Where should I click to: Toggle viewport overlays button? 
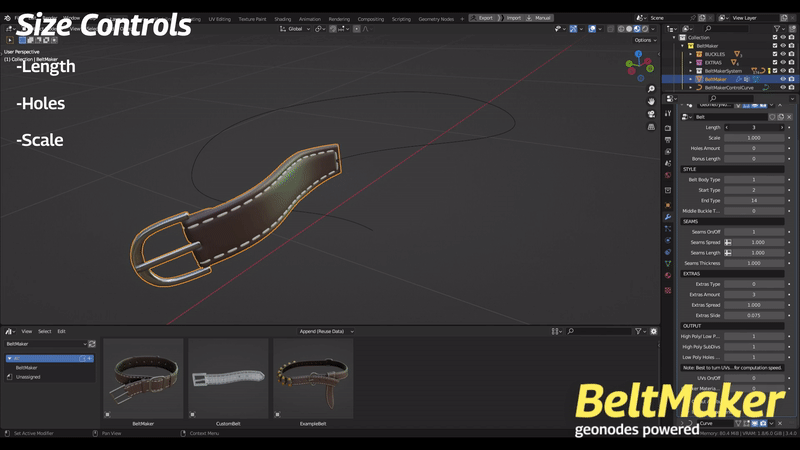(592, 29)
